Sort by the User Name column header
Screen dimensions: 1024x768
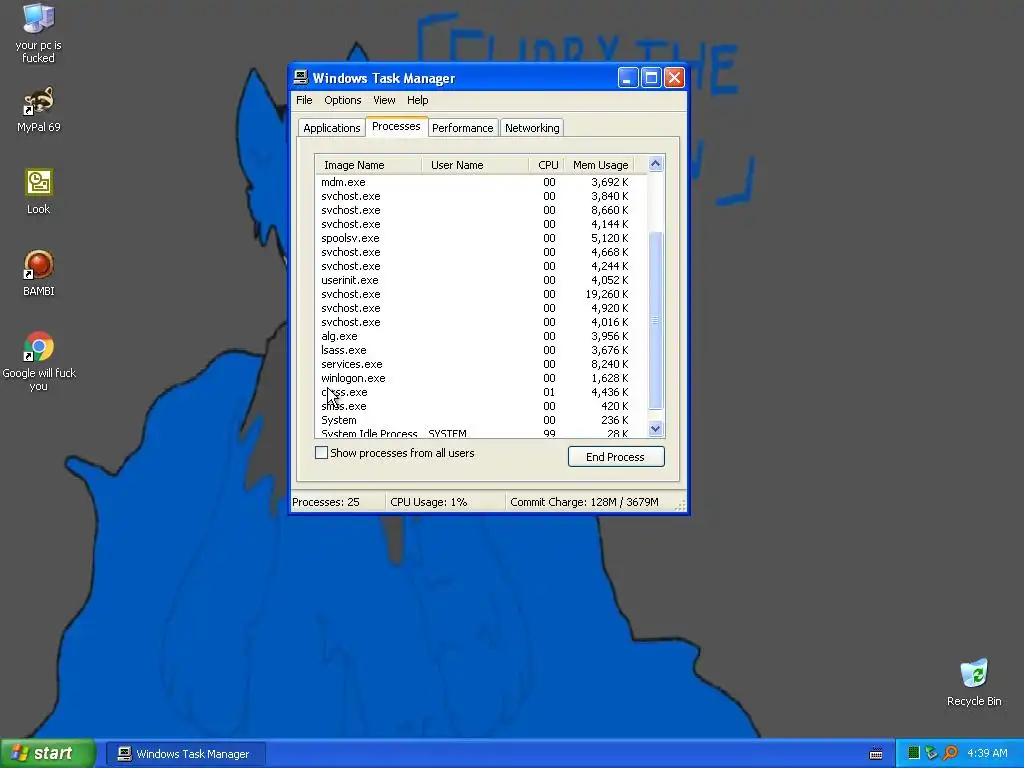[475, 165]
